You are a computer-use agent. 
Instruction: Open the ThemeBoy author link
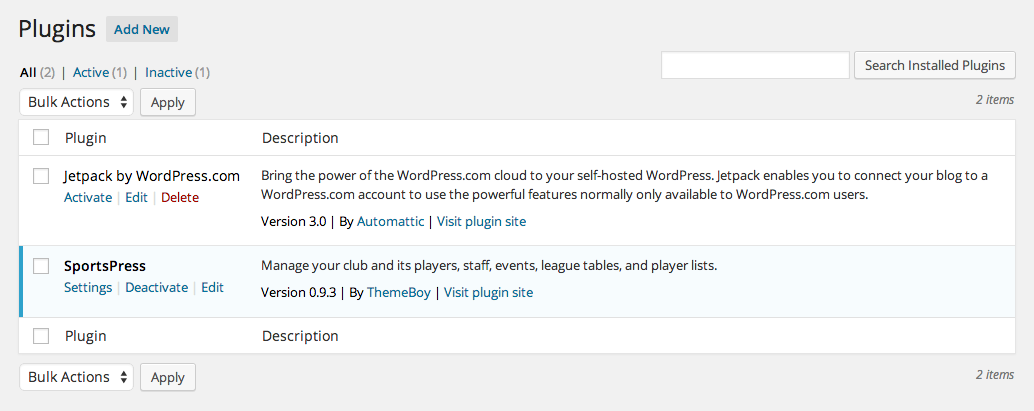tap(397, 293)
